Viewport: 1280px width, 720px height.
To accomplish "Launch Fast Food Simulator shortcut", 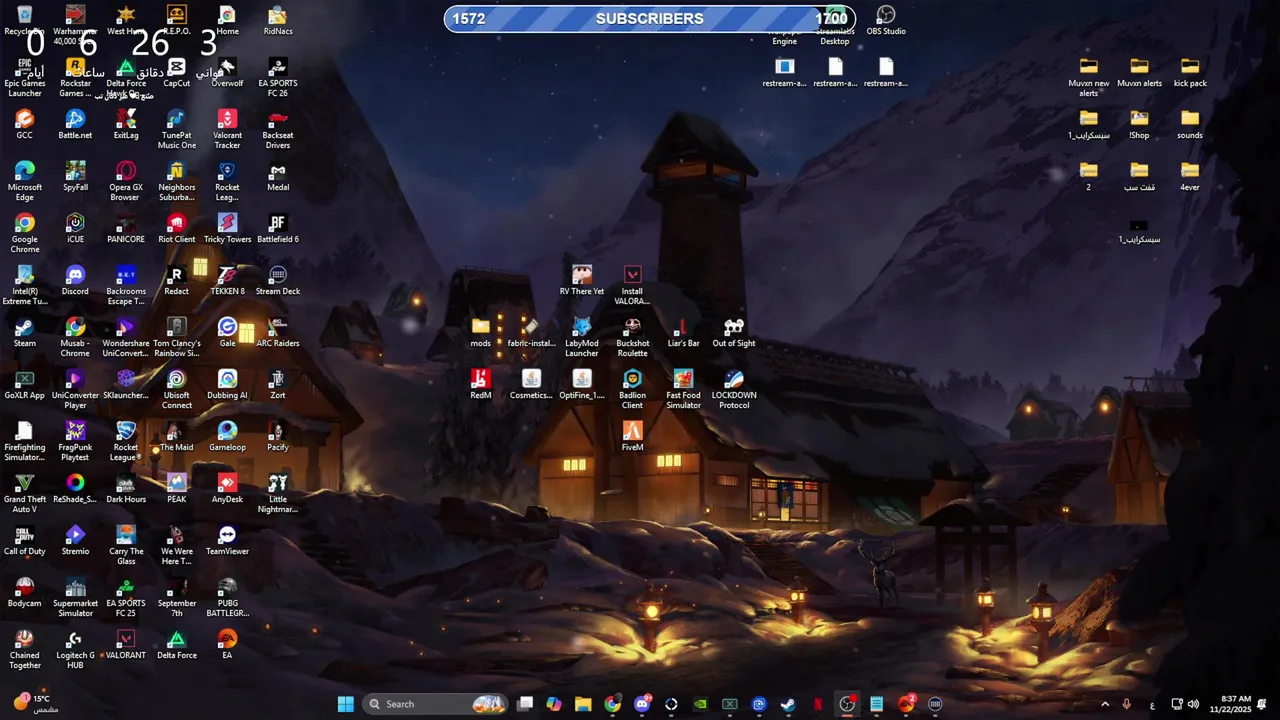I will pyautogui.click(x=683, y=389).
